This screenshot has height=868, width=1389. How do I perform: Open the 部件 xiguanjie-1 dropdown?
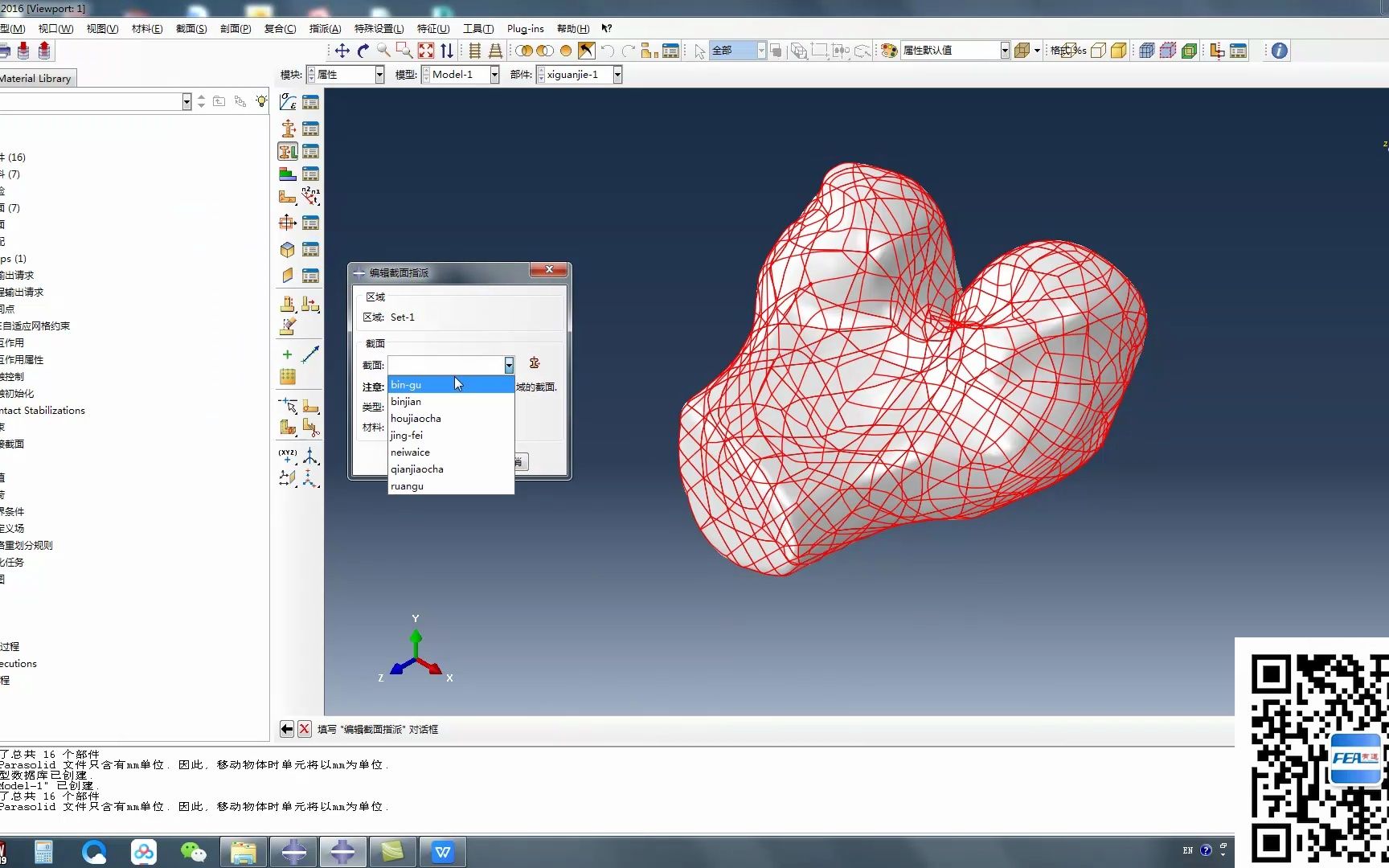tap(617, 74)
